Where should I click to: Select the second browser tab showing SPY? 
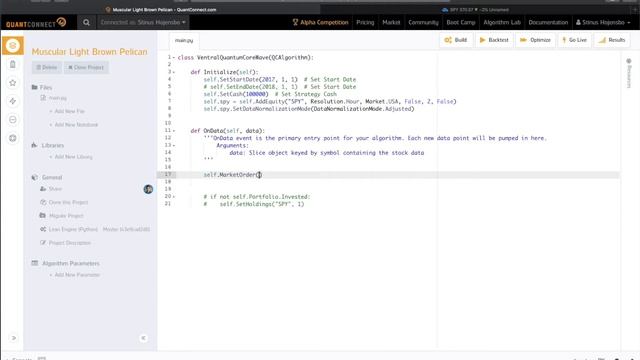click(x=476, y=9)
